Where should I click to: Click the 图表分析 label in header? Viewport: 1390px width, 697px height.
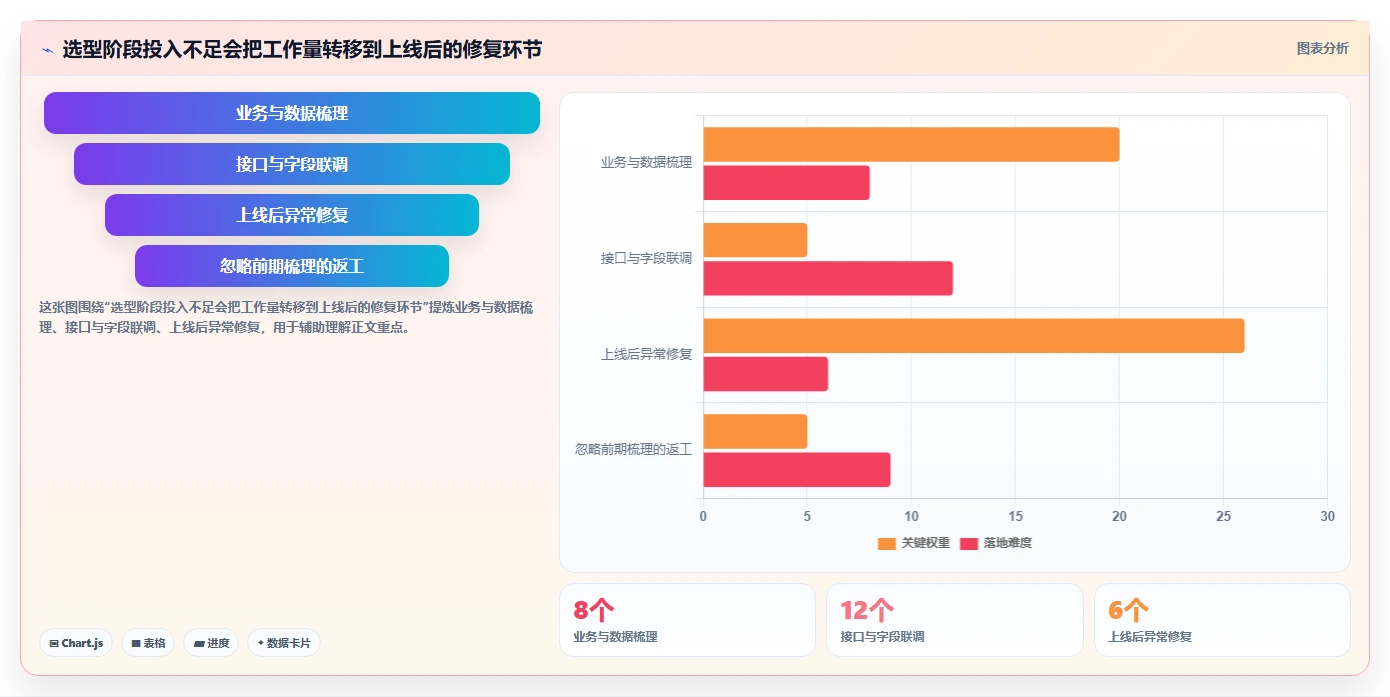tap(1322, 48)
